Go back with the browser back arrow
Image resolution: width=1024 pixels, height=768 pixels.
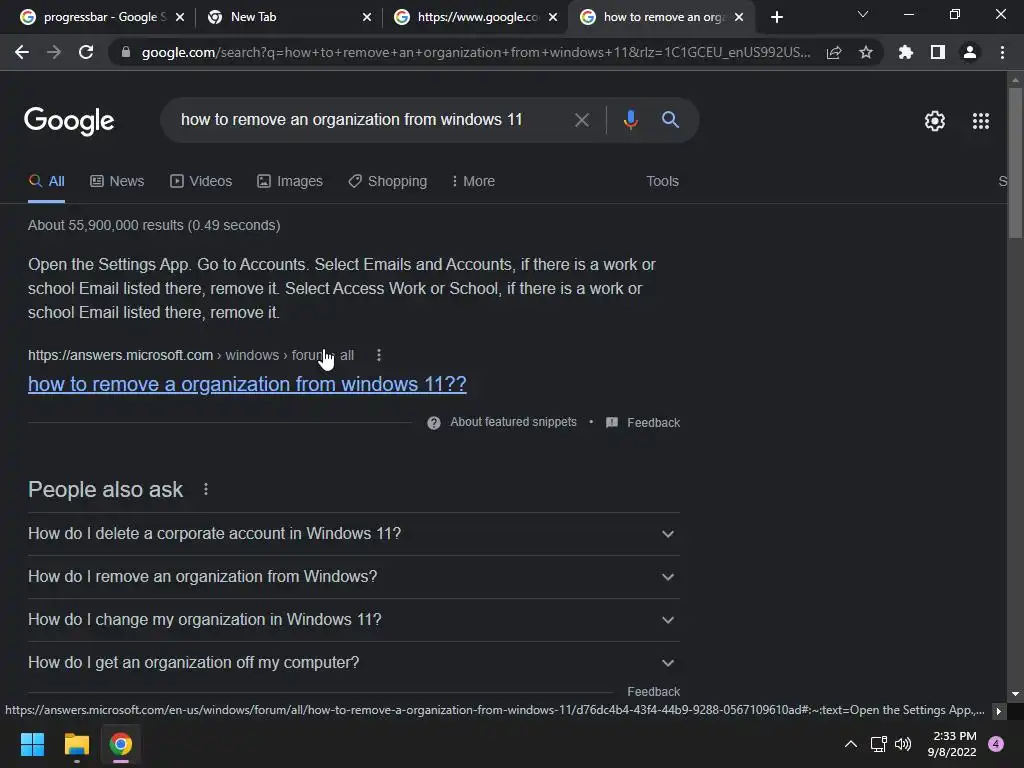click(x=22, y=52)
